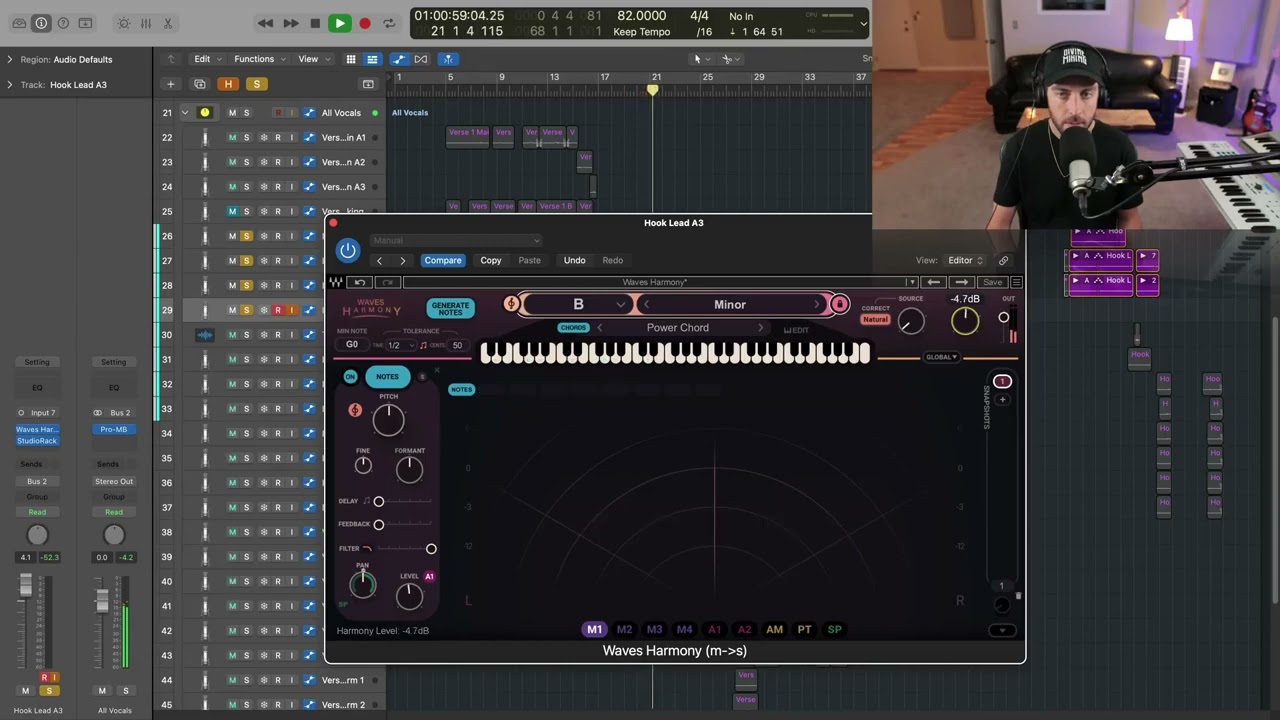The height and width of the screenshot is (720, 1280).
Task: Toggle the voice ON button
Action: point(350,377)
